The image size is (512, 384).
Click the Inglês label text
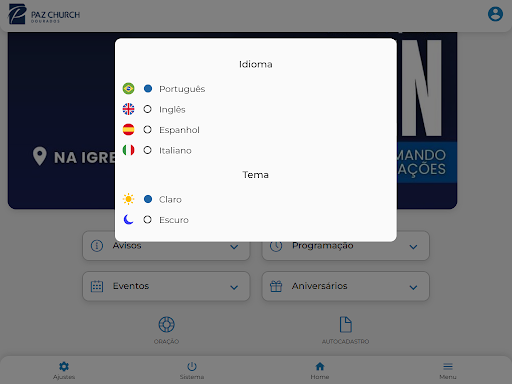[172, 110]
